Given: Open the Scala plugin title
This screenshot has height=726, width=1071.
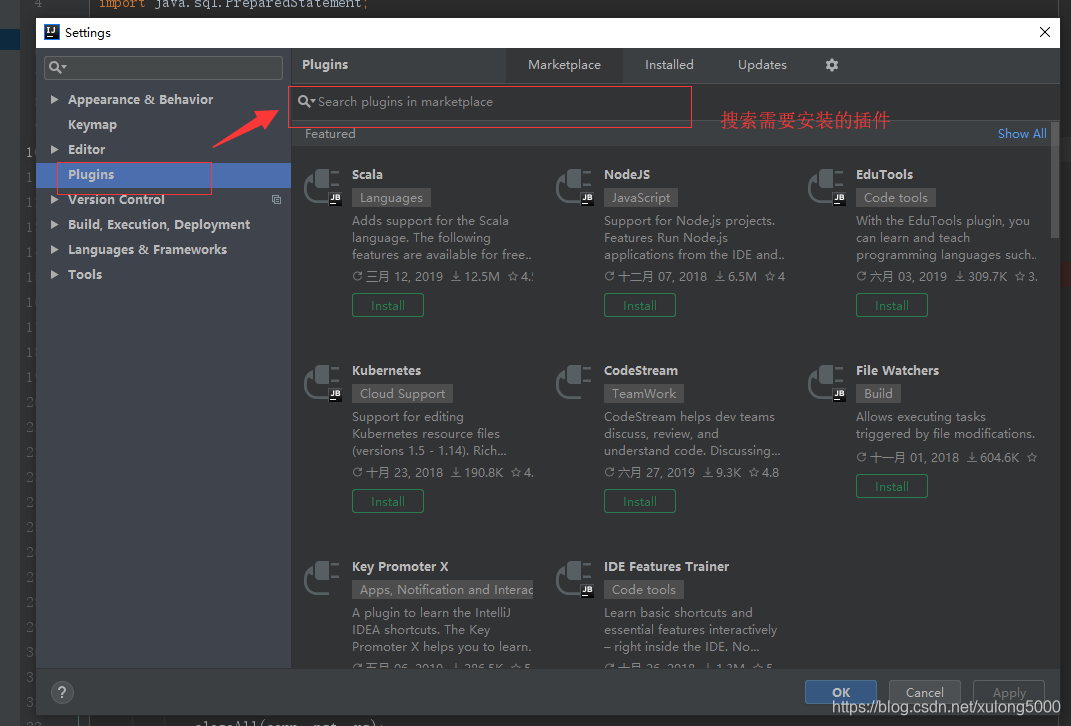Looking at the screenshot, I should [367, 175].
